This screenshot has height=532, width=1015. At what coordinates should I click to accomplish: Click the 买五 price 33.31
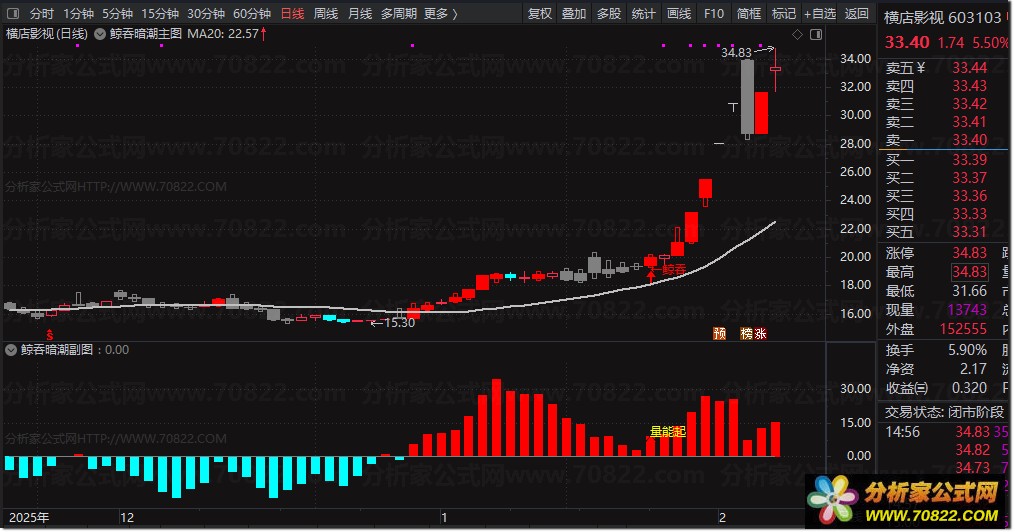[969, 232]
